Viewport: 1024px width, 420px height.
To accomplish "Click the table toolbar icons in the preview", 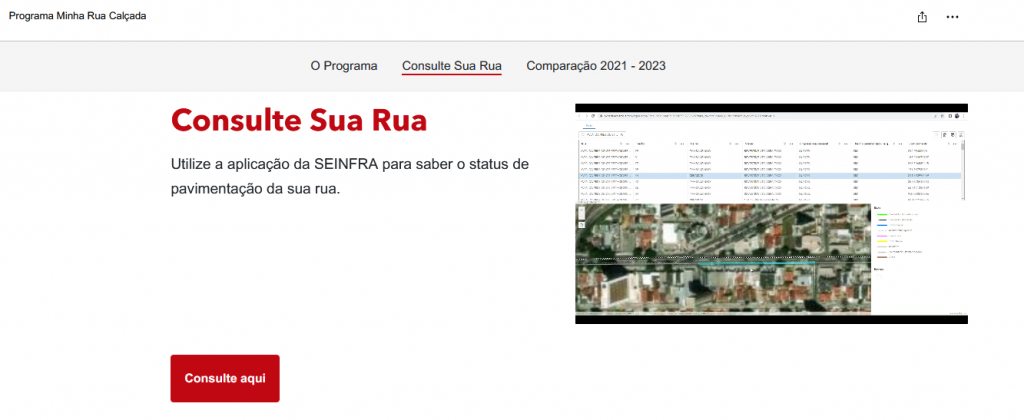I will (x=952, y=133).
